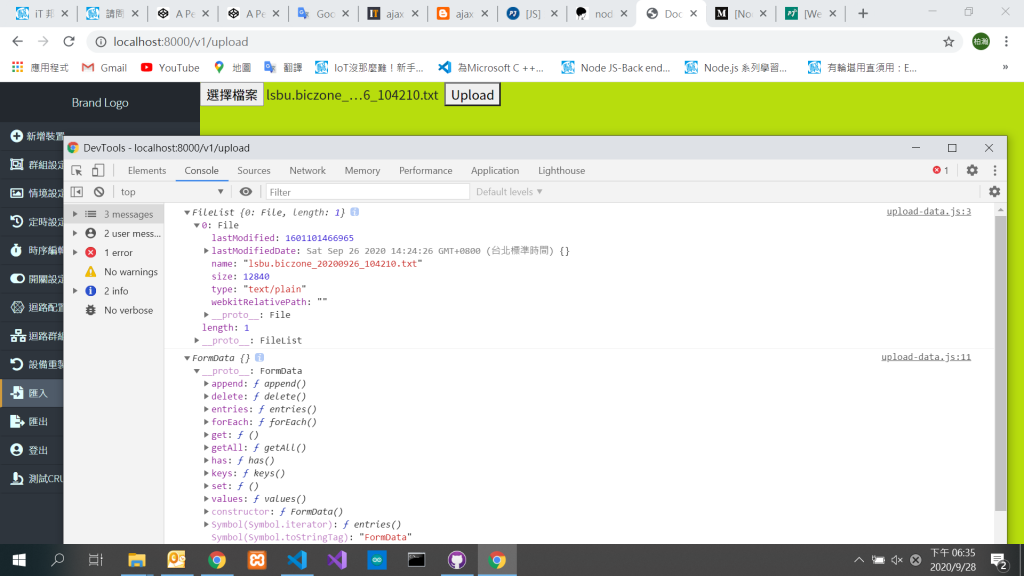Open DevTools settings gear icon
This screenshot has height=576, width=1024.
972,170
